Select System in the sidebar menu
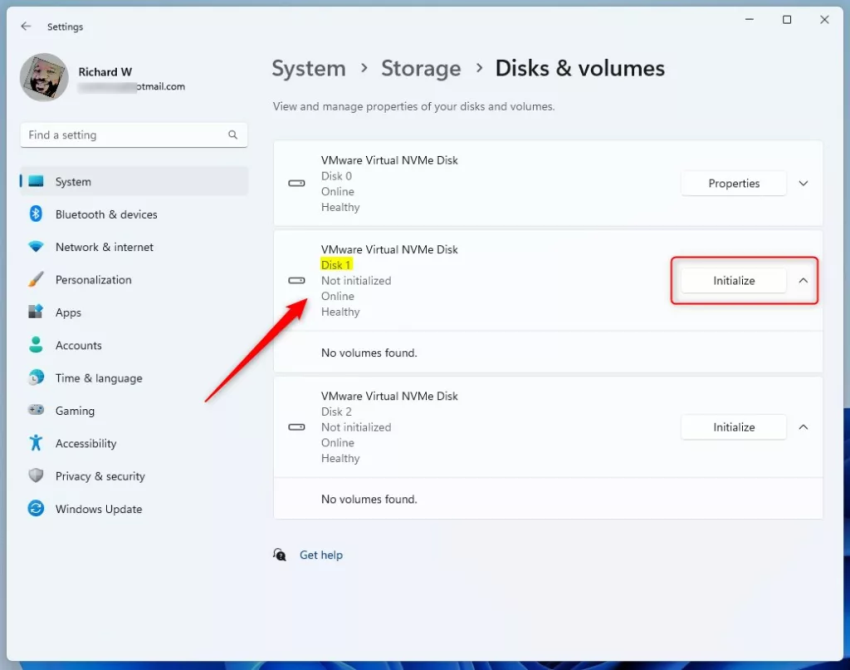850x670 pixels. click(x=73, y=182)
